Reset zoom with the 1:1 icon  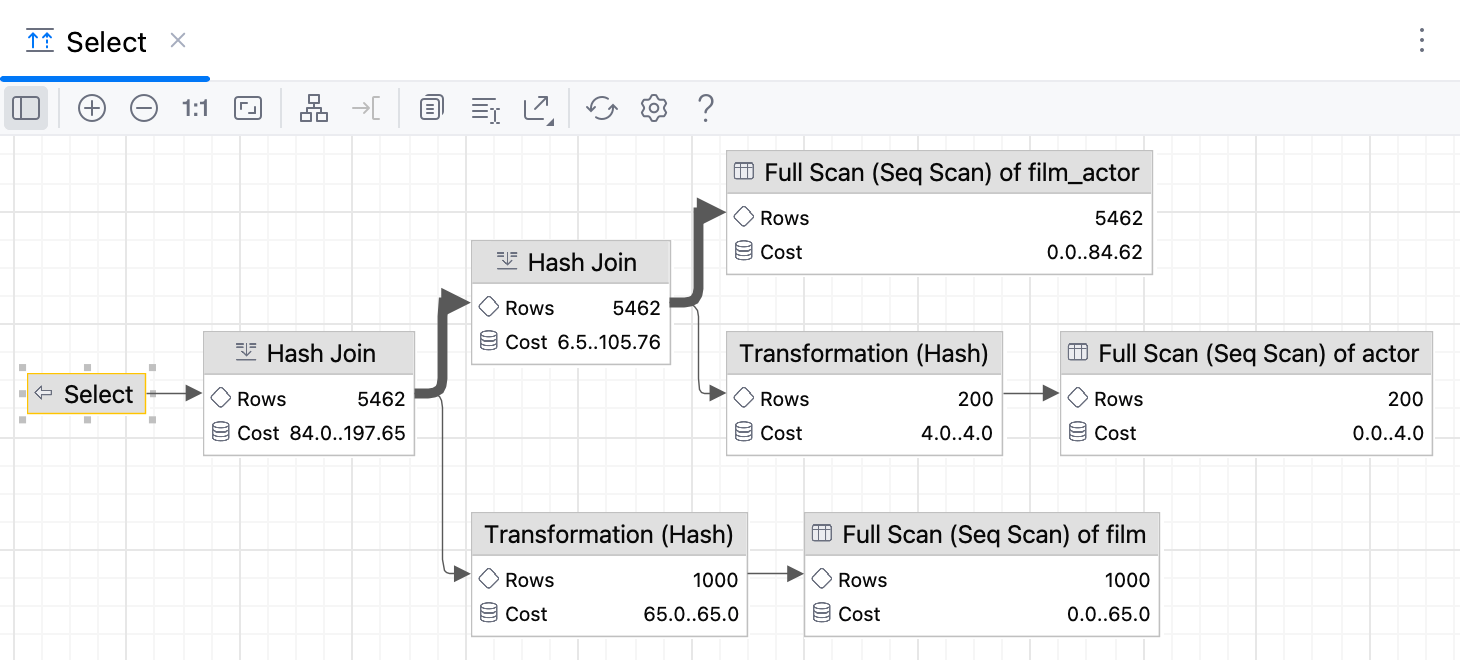(195, 107)
